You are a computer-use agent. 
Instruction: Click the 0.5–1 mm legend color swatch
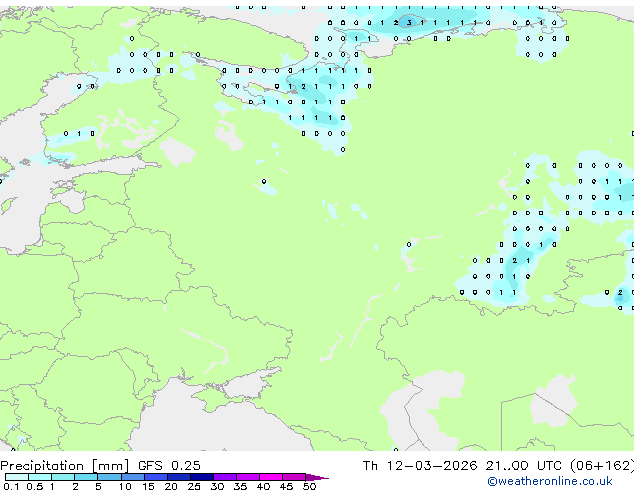click(40, 477)
